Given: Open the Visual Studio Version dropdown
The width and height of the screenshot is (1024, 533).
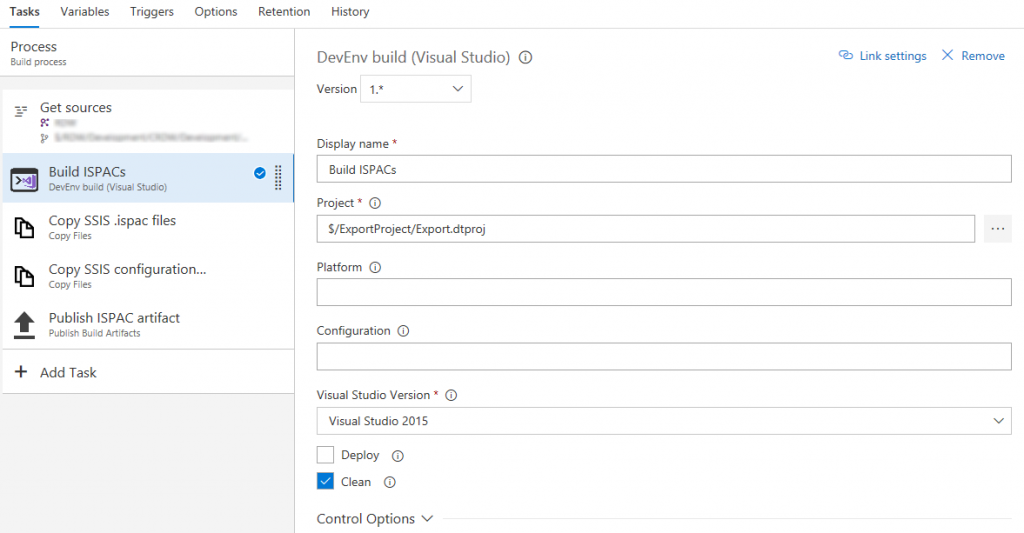Looking at the screenshot, I should tap(663, 421).
